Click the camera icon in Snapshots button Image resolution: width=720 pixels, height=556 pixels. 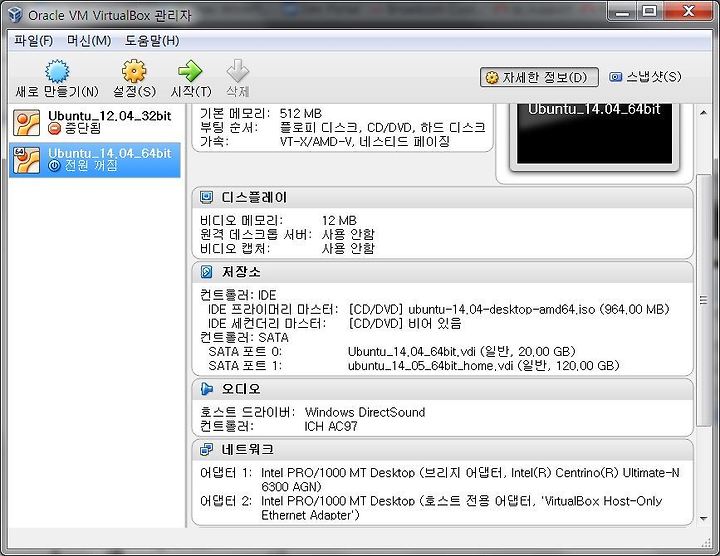[x=615, y=77]
